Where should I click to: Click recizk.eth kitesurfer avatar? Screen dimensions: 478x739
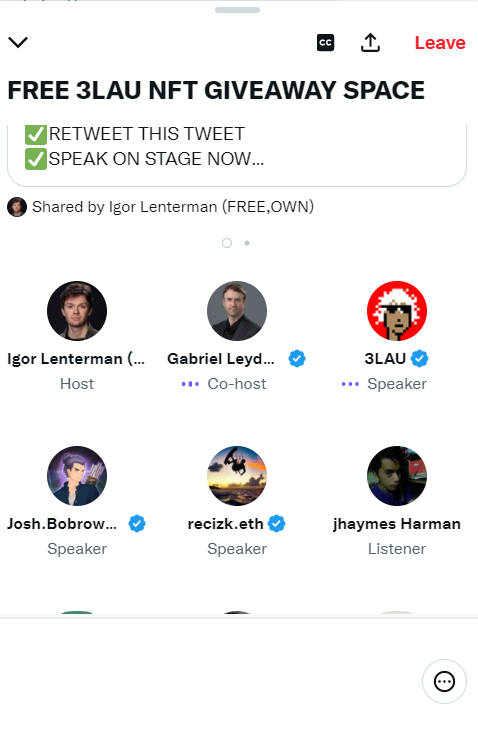click(x=237, y=476)
